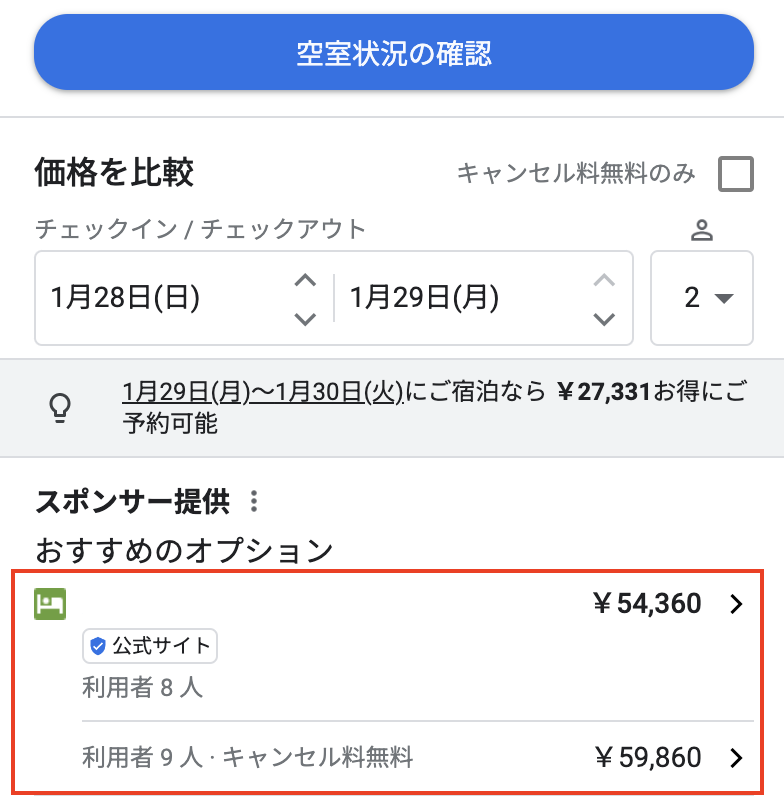Image resolution: width=784 pixels, height=800 pixels.
Task: Click the person icon above guest count
Action: 702,231
